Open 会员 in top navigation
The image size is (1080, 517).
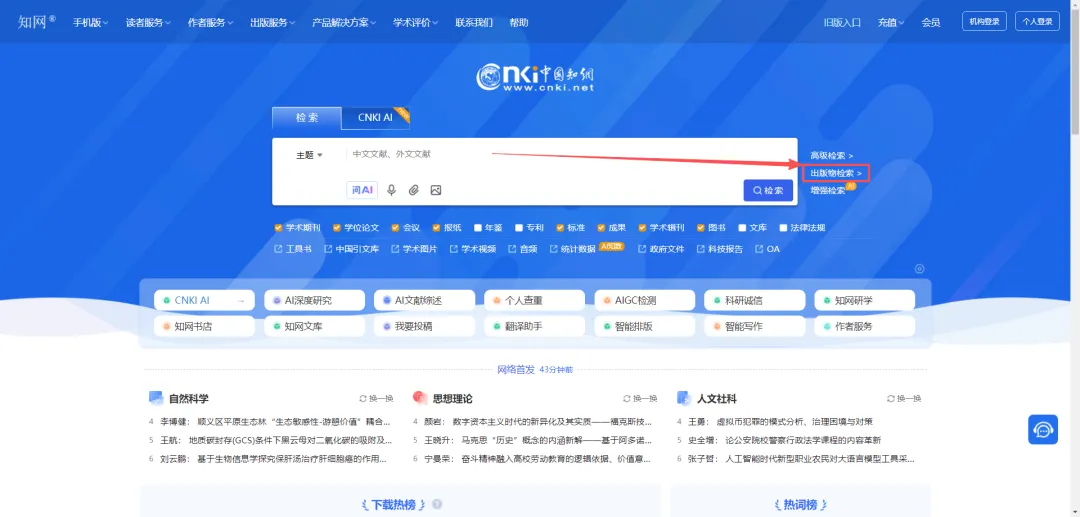click(931, 22)
